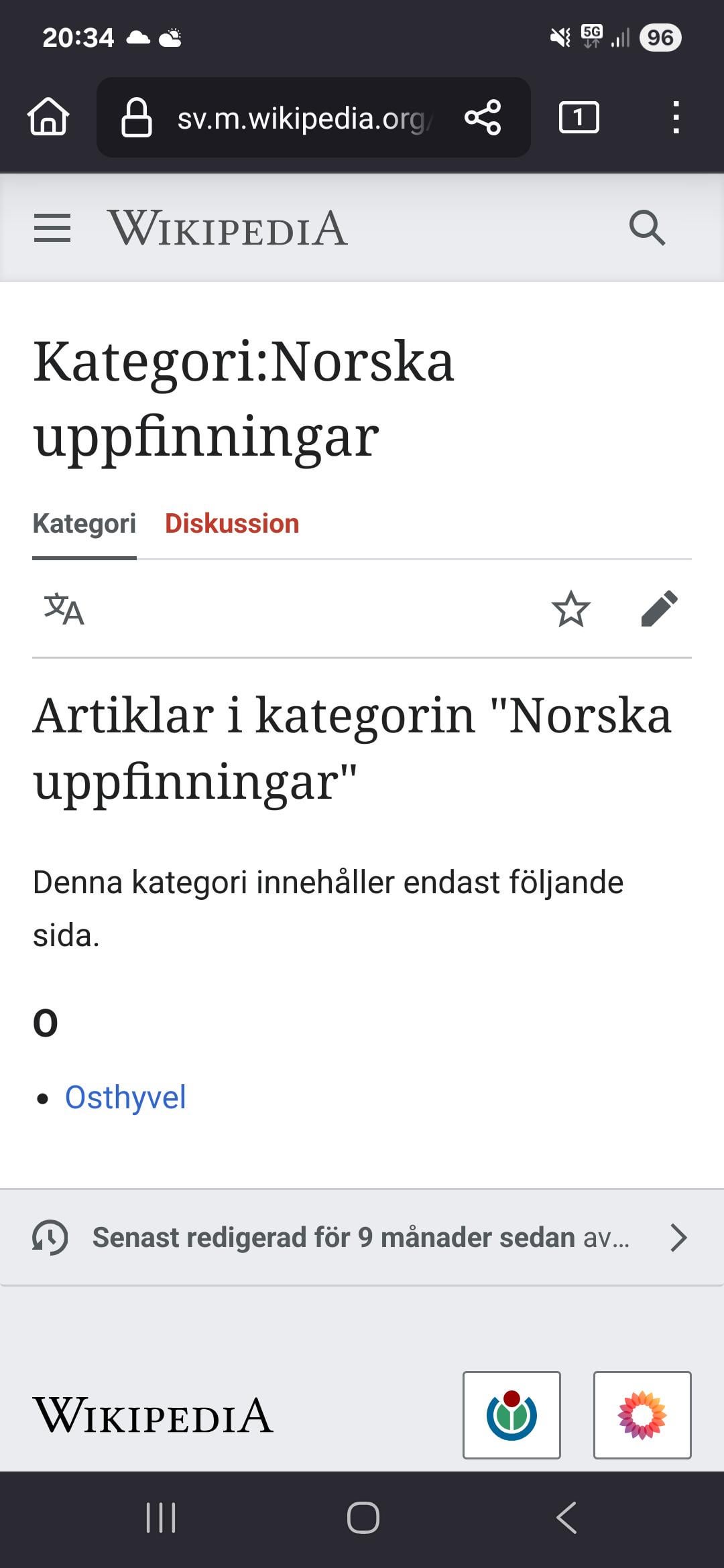The image size is (724, 1568).
Task: Click the colorful MediaWiki flower badge
Action: 642,1415
